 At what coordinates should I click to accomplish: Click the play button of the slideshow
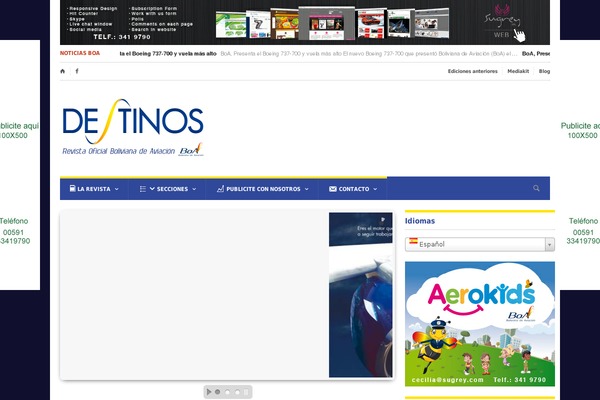(x=209, y=392)
